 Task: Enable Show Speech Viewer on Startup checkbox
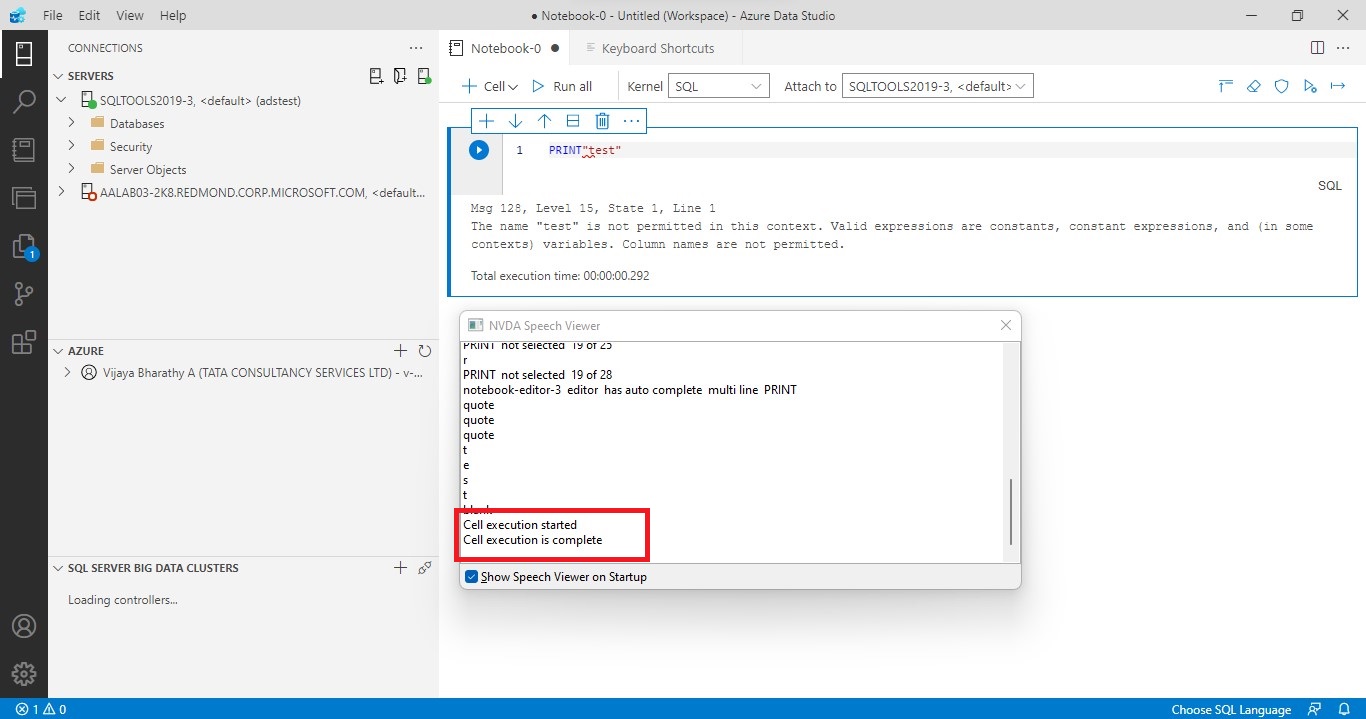point(470,576)
